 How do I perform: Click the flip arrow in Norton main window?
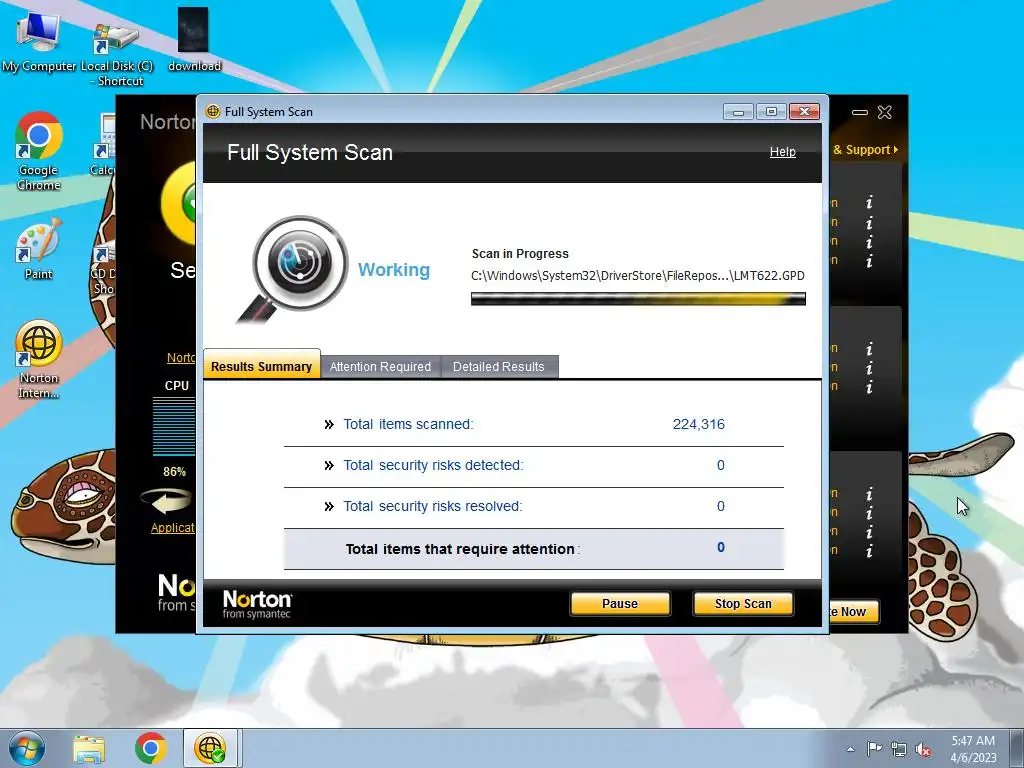[x=167, y=502]
